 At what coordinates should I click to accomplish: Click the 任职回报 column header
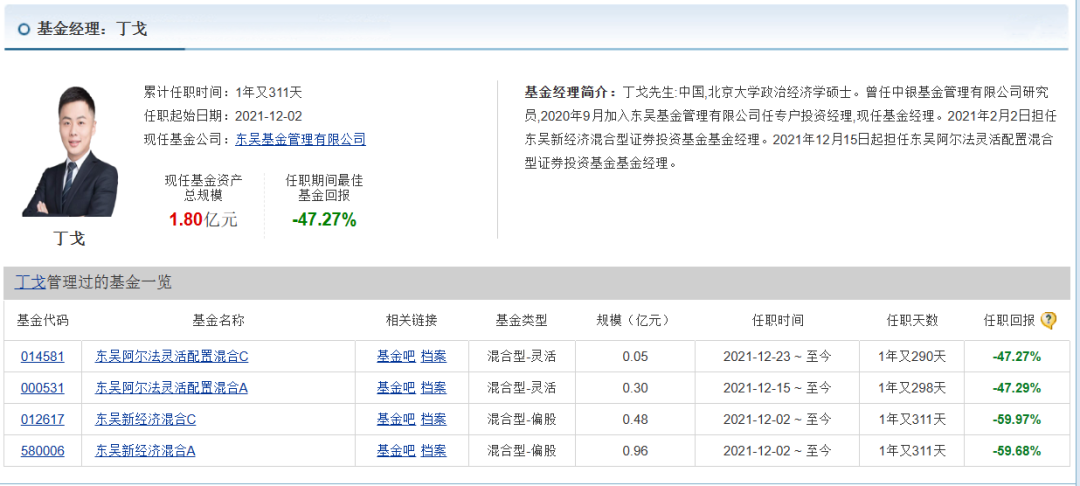[1008, 320]
